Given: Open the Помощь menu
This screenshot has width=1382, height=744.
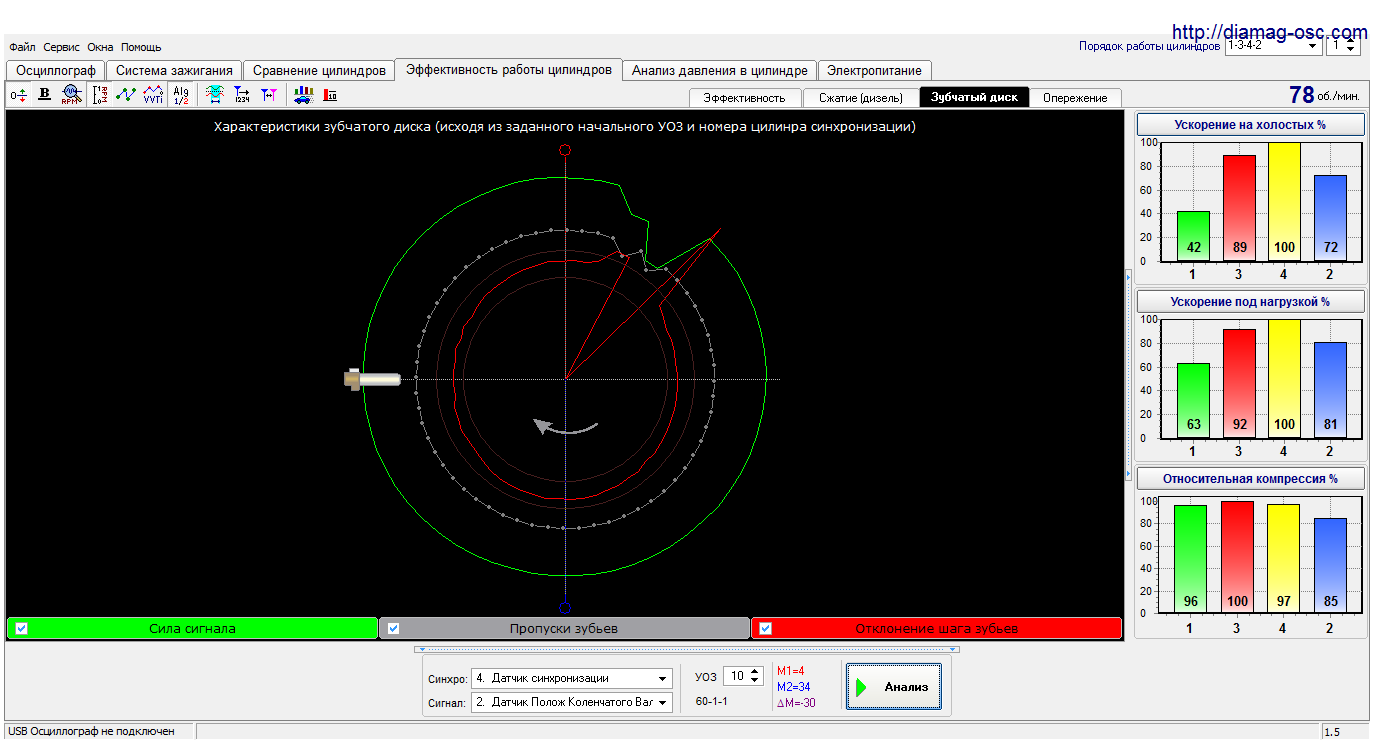Looking at the screenshot, I should [141, 47].
